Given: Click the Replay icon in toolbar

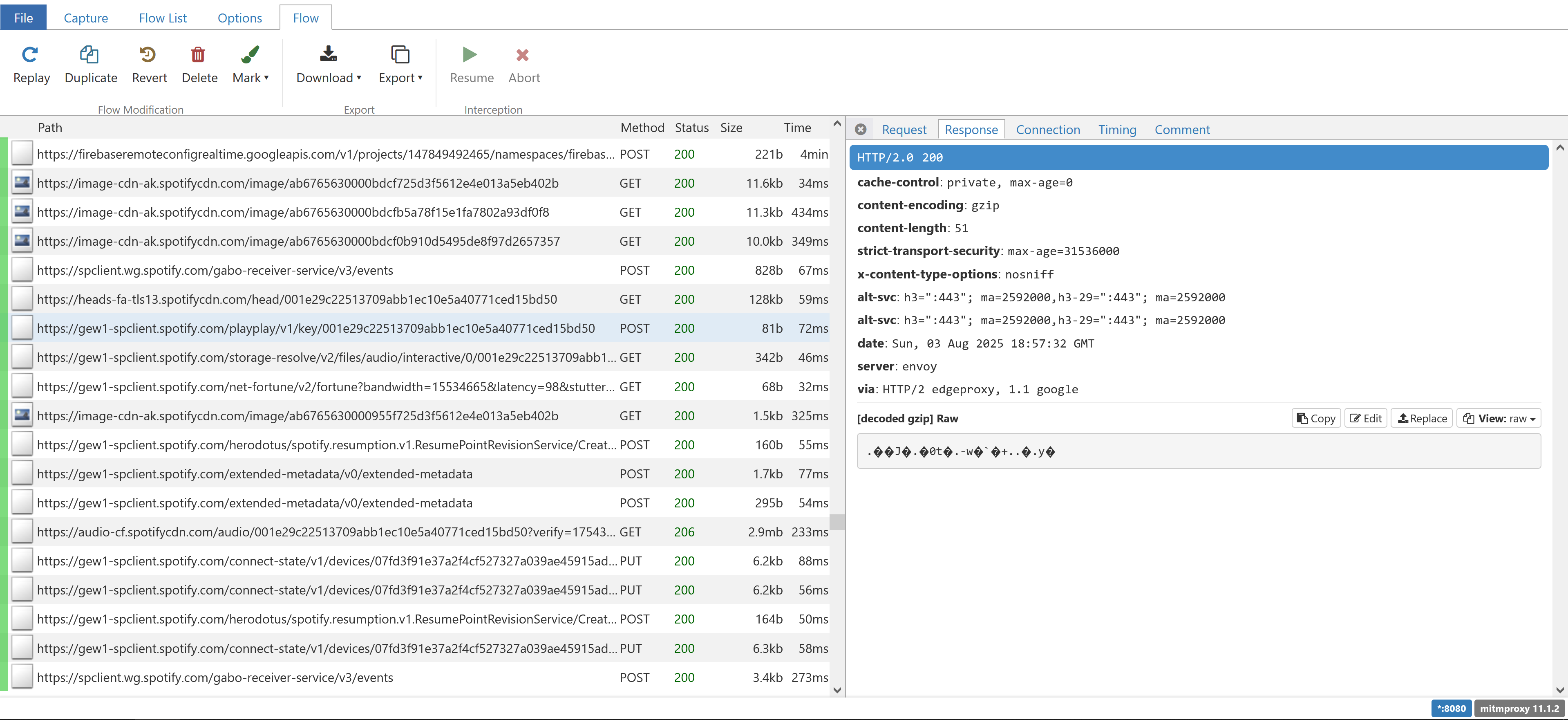Looking at the screenshot, I should coord(30,55).
